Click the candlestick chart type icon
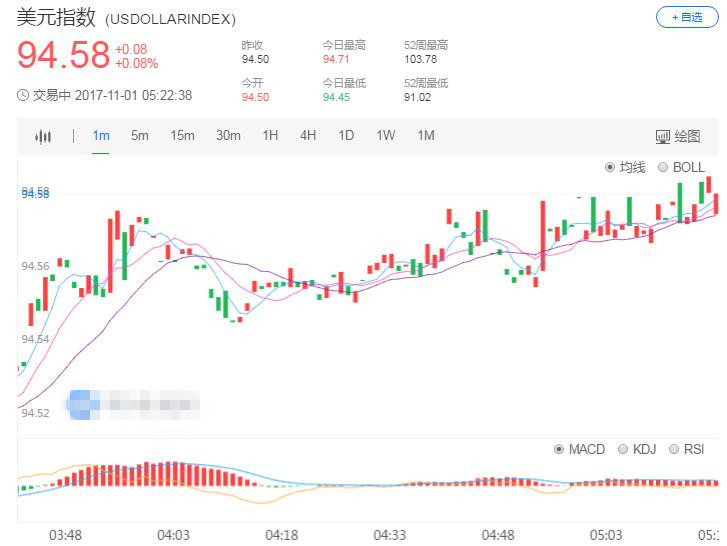The image size is (727, 546). click(42, 137)
